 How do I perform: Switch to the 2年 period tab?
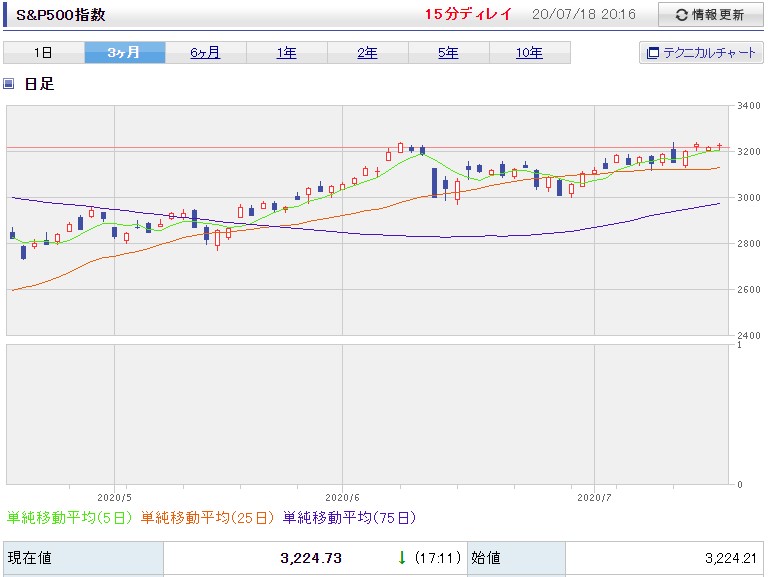[367, 52]
